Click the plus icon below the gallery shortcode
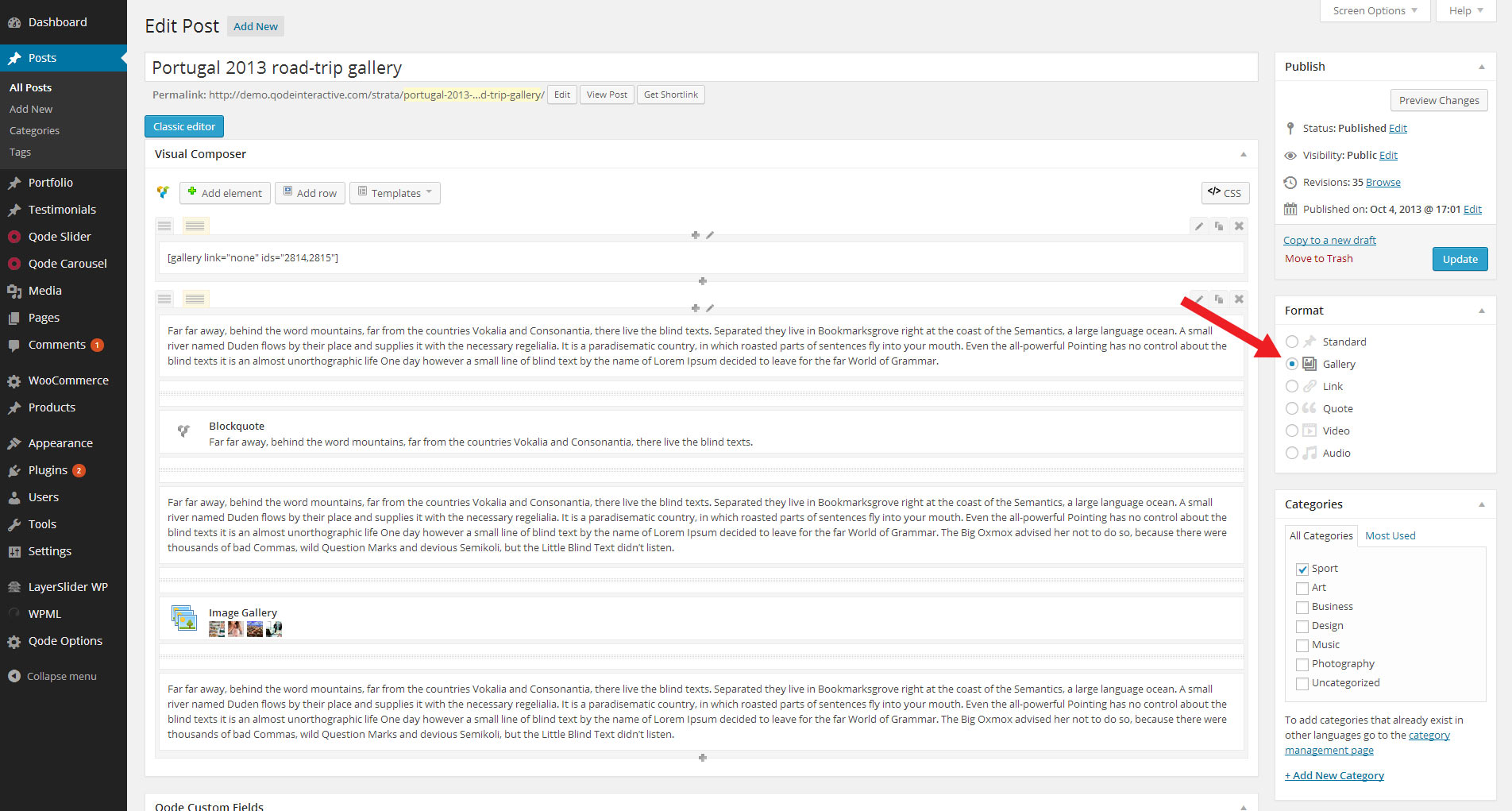Viewport: 1512px width, 811px height. pyautogui.click(x=702, y=281)
